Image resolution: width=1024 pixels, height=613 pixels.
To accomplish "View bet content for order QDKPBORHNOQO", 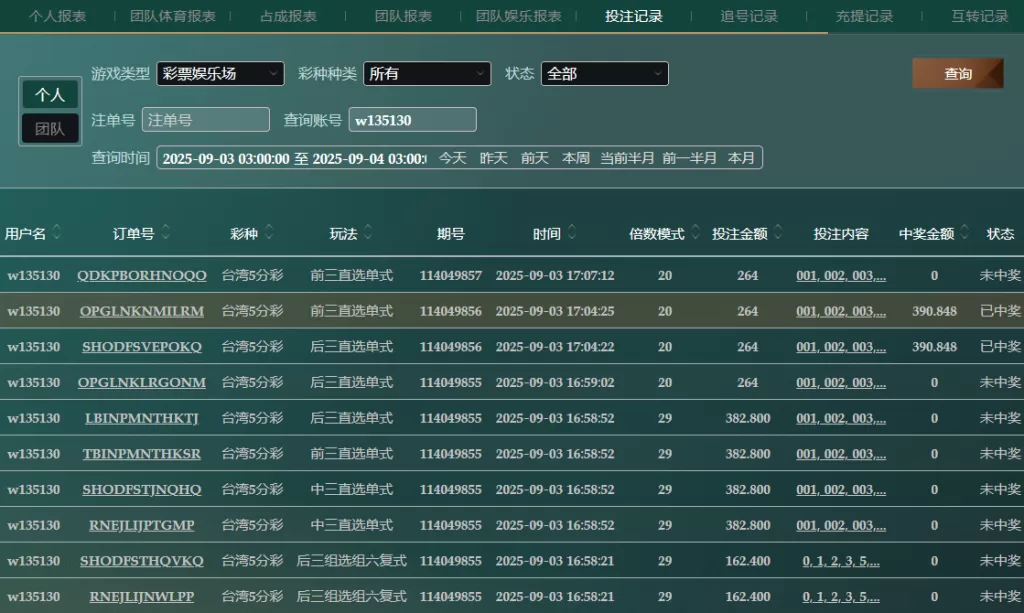I will pos(841,275).
